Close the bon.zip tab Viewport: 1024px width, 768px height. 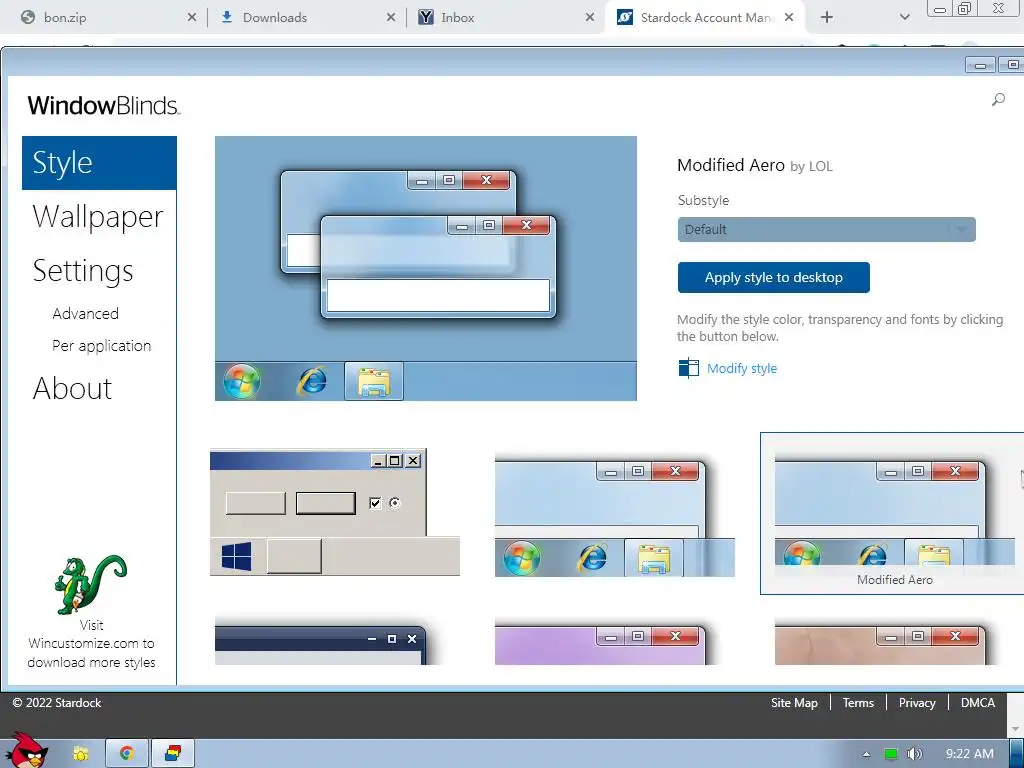(x=191, y=18)
